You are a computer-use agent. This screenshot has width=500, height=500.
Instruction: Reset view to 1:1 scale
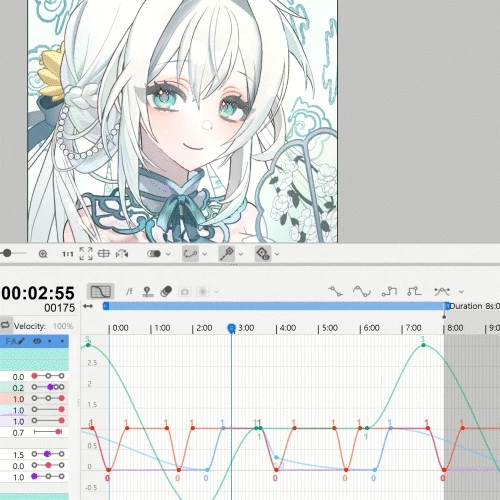68,254
